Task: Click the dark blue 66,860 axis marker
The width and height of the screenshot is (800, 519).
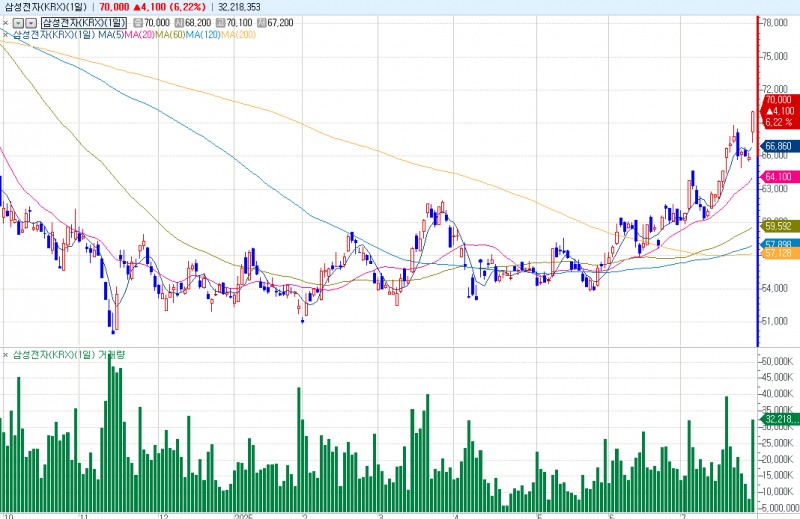Action: pyautogui.click(x=777, y=146)
